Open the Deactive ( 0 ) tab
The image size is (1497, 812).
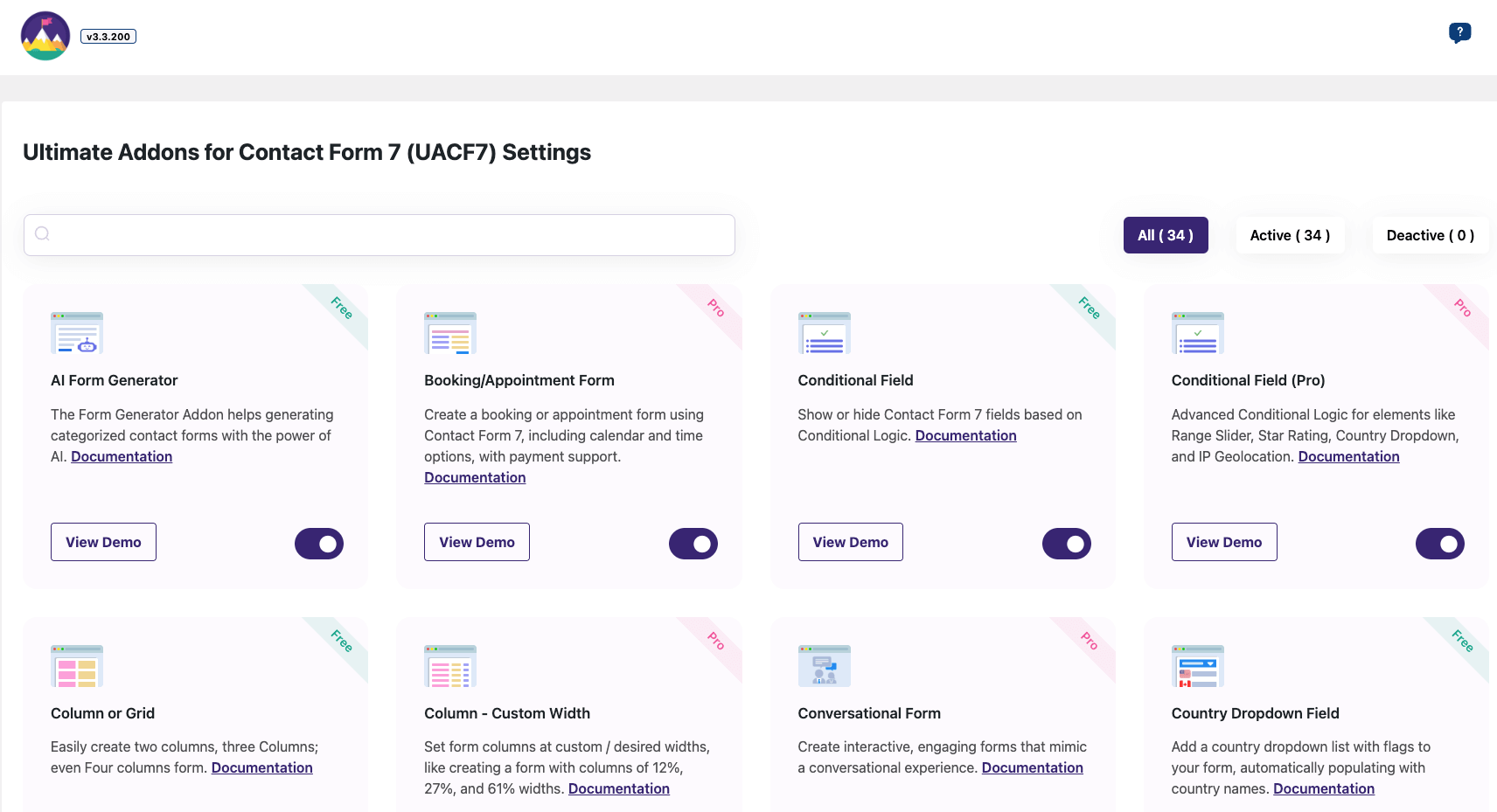pos(1430,235)
